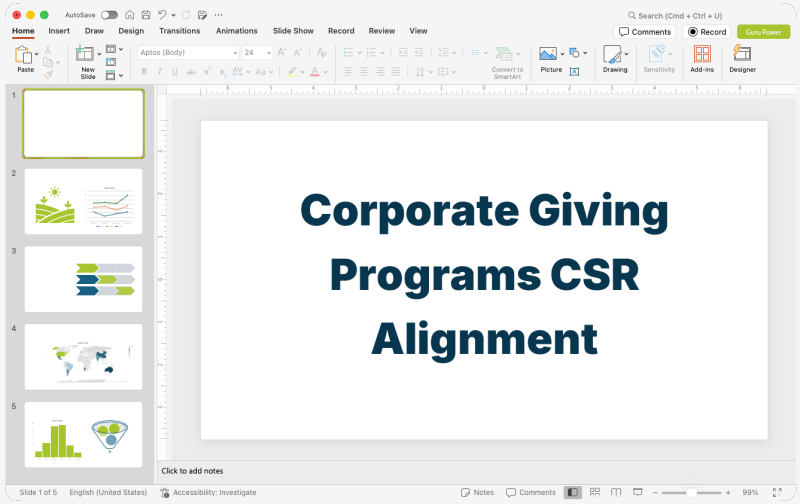Viewport: 800px width, 504px height.
Task: Toggle Underline formatting
Action: 174,72
